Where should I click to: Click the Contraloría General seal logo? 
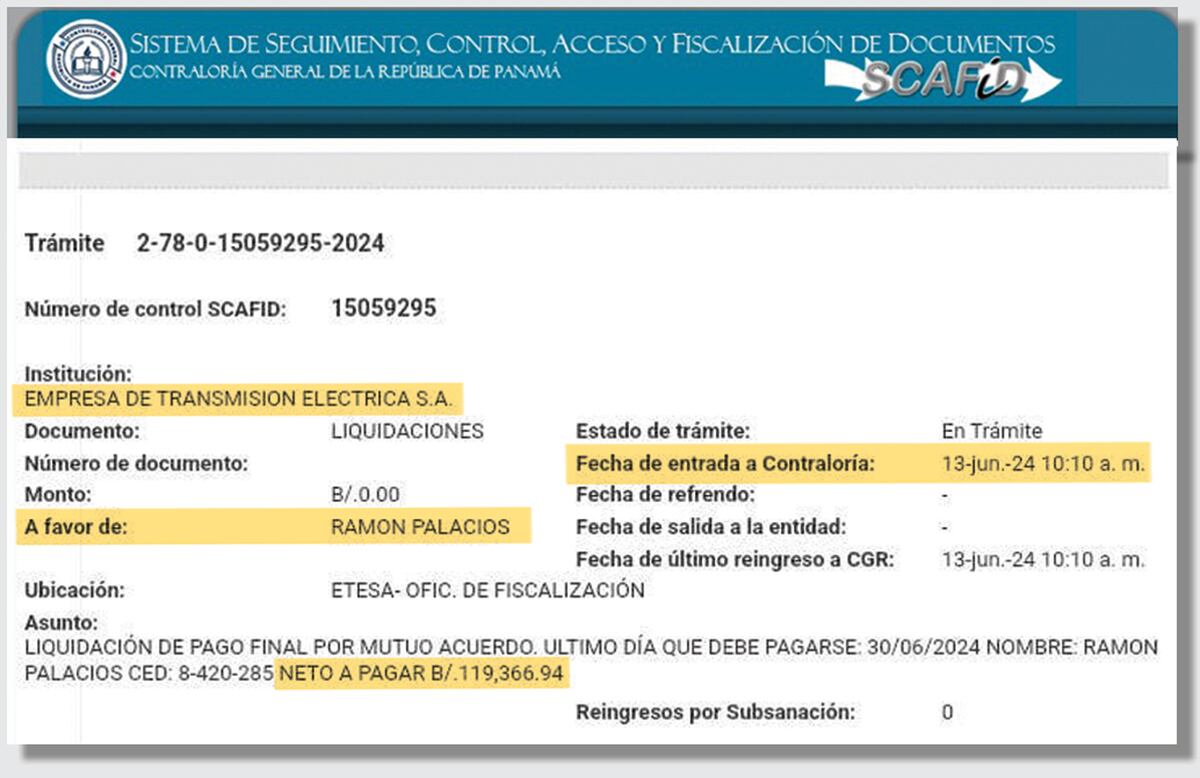[86, 61]
